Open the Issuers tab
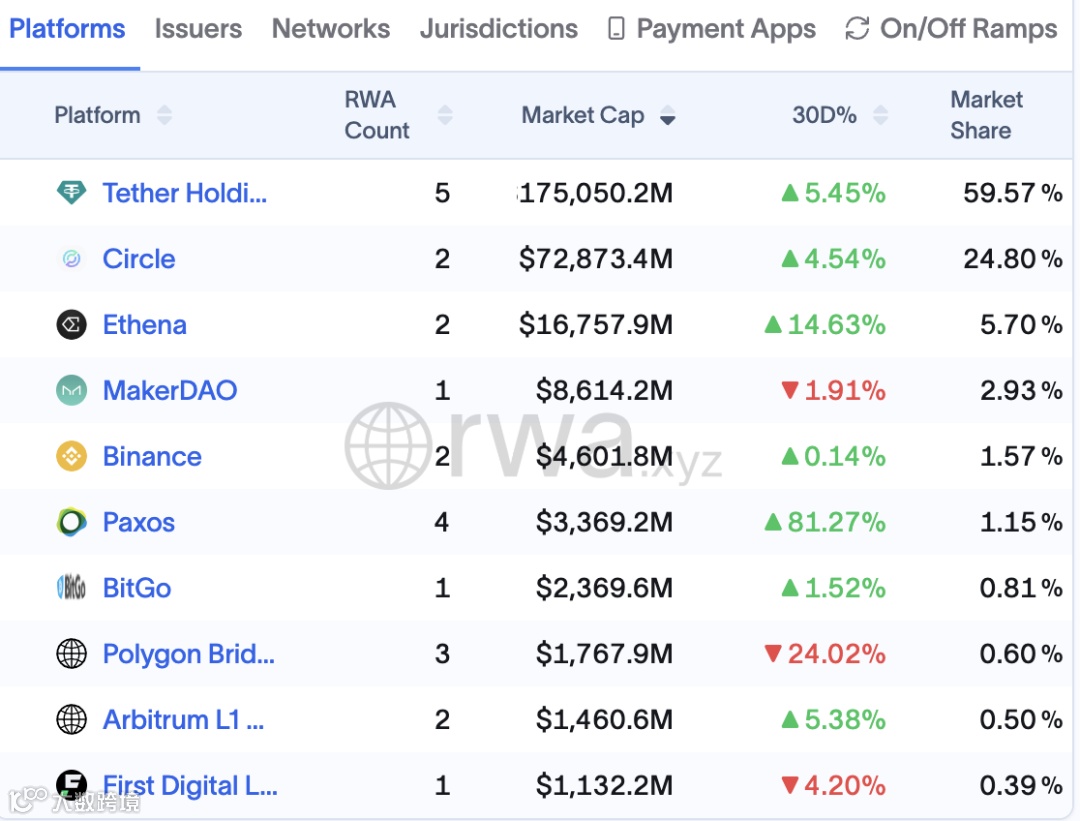This screenshot has height=821, width=1080. point(198,29)
